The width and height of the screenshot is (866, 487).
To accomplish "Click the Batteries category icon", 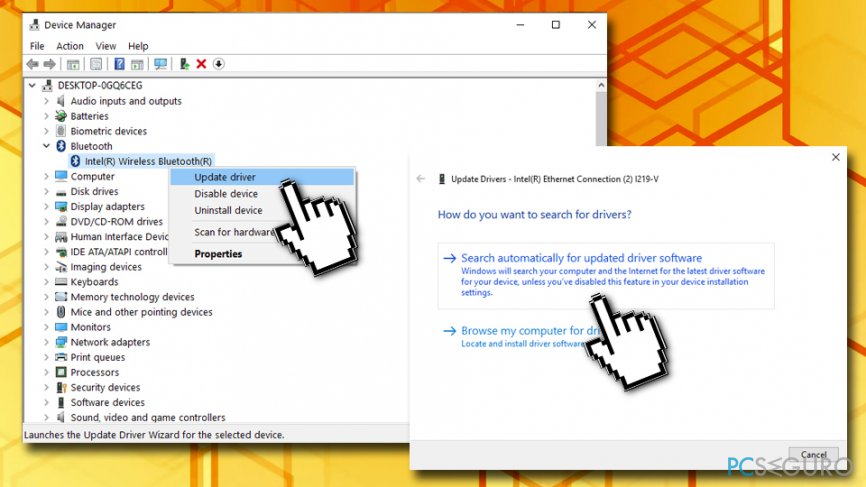I will pyautogui.click(x=61, y=116).
